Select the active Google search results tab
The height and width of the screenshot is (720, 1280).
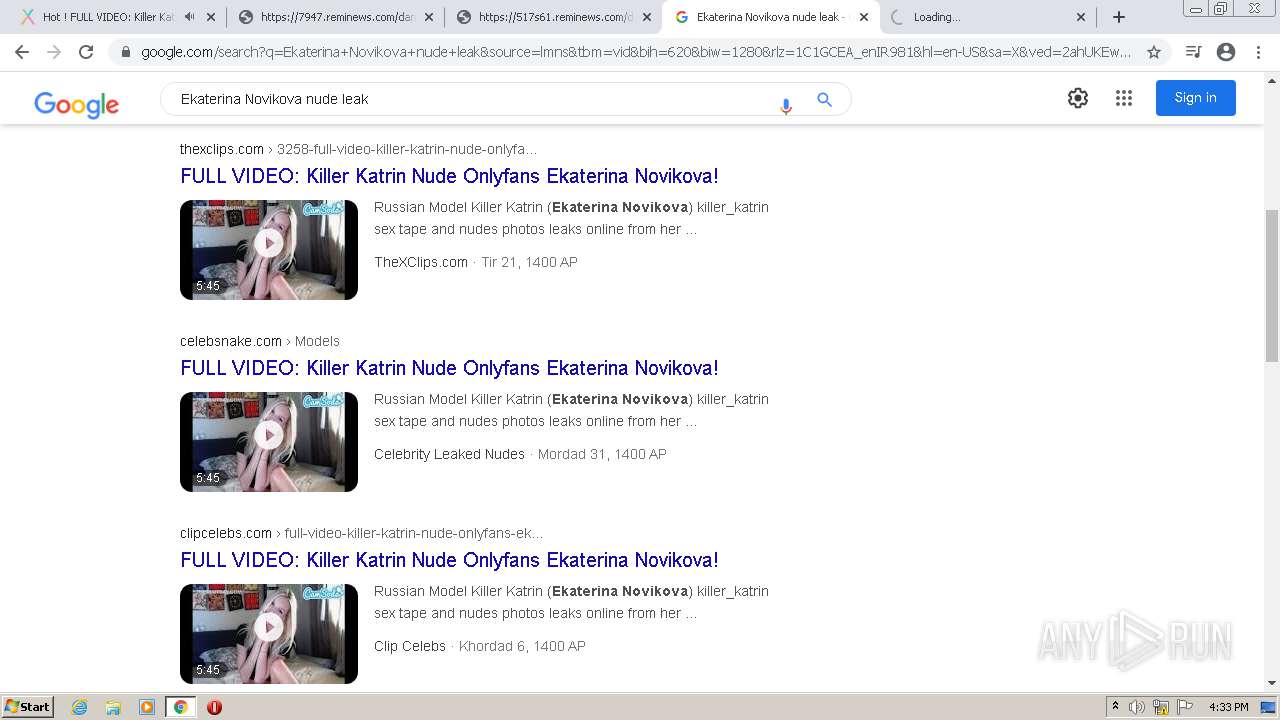click(x=770, y=17)
